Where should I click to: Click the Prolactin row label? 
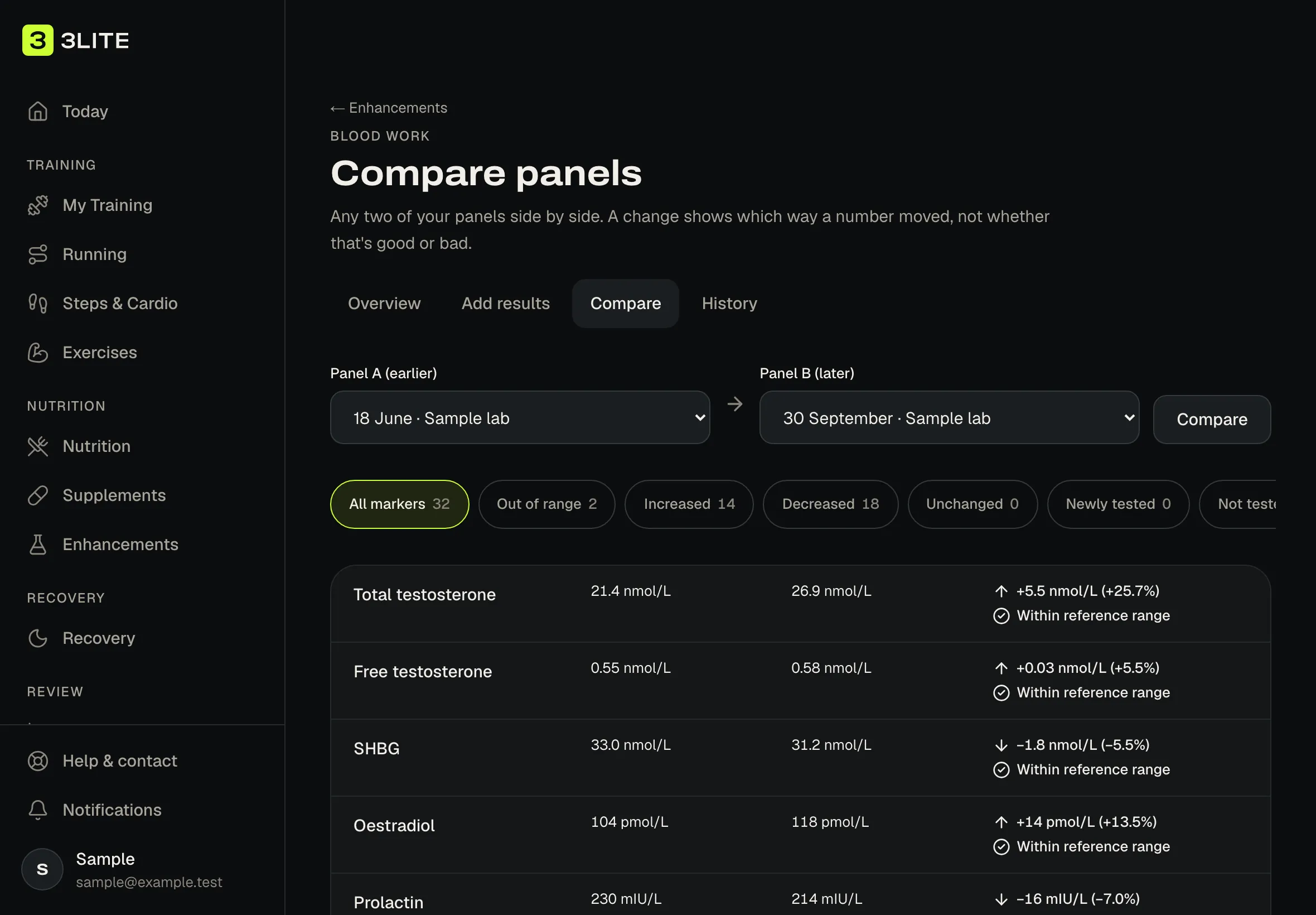pos(389,902)
